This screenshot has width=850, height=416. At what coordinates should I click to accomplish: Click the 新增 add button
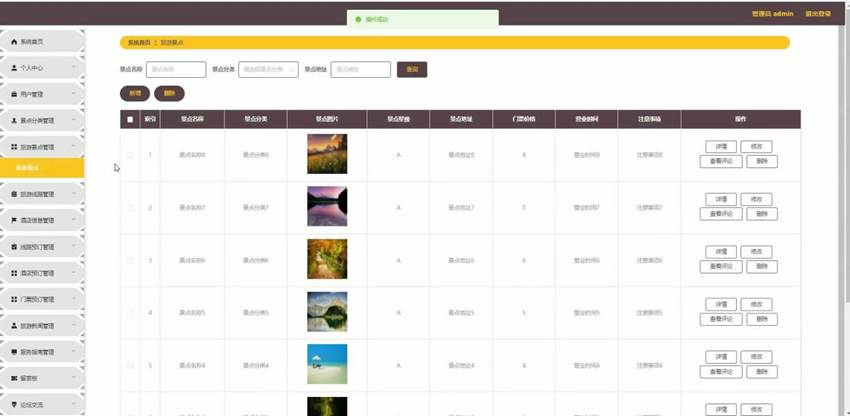(134, 93)
